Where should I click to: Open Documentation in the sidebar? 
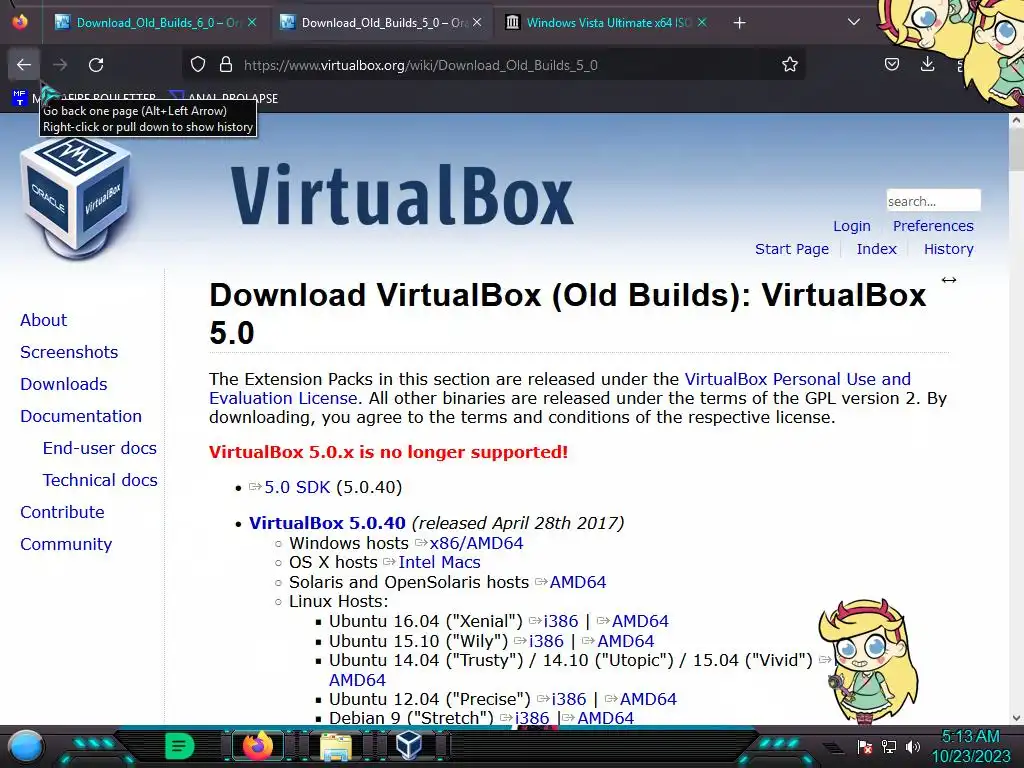80,416
